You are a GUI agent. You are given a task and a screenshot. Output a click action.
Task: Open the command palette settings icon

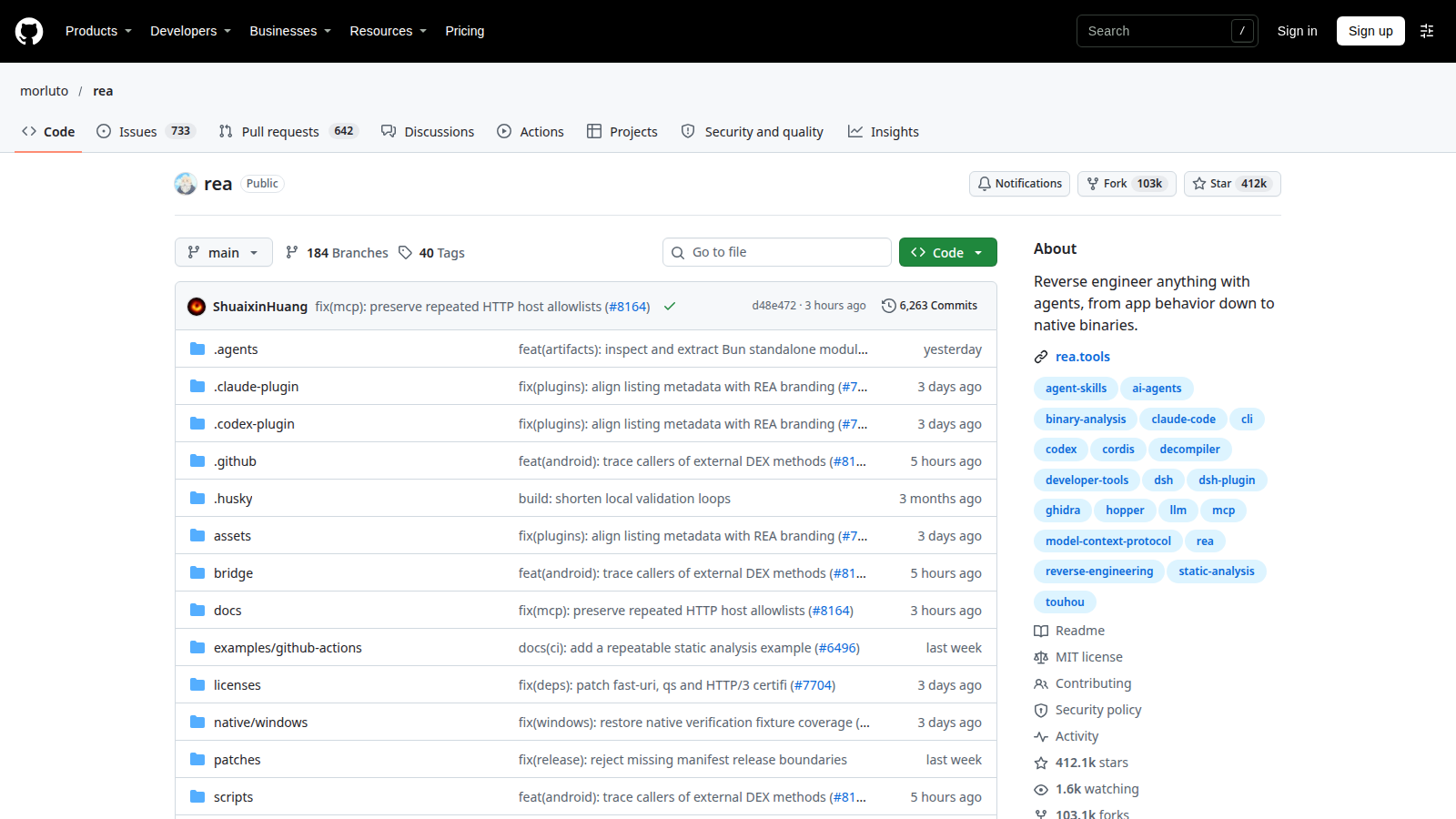tap(1427, 31)
